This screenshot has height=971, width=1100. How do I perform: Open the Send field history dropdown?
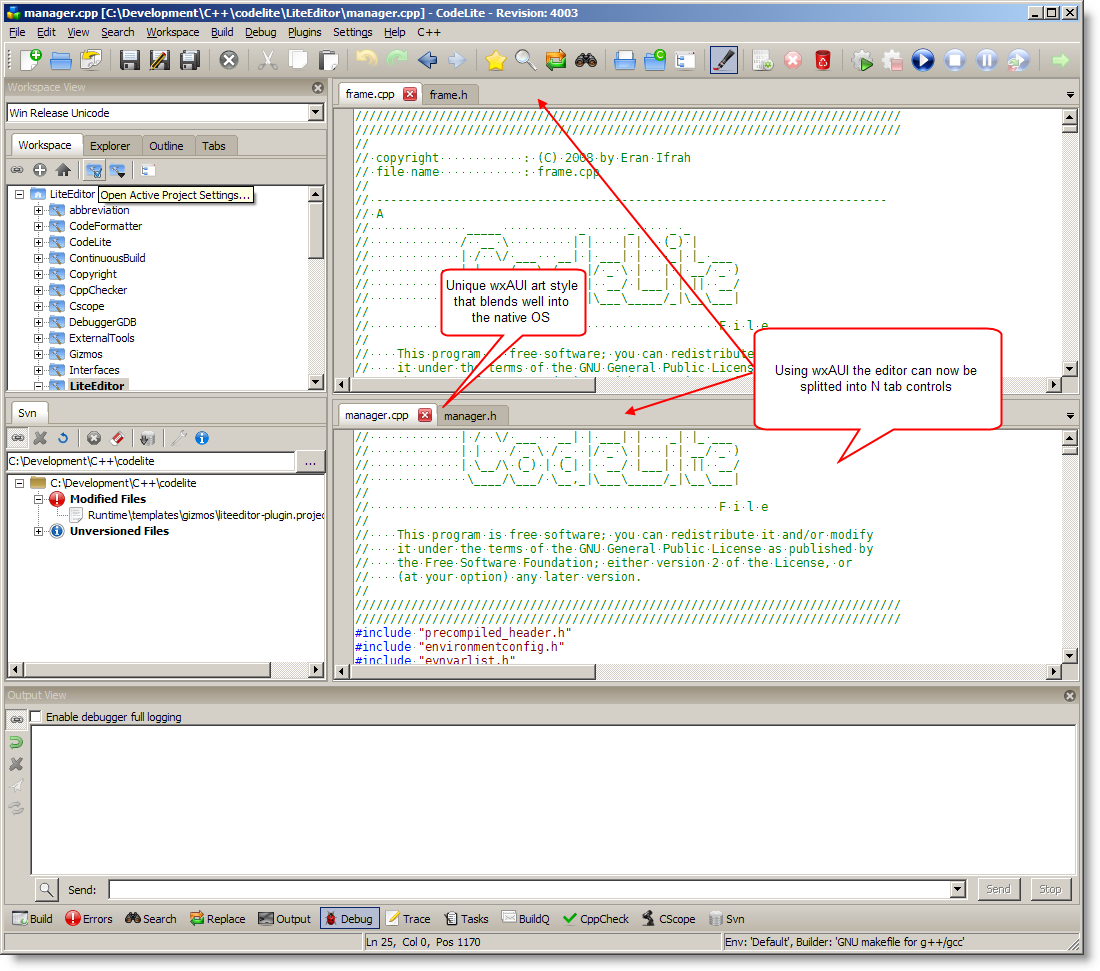pos(958,890)
